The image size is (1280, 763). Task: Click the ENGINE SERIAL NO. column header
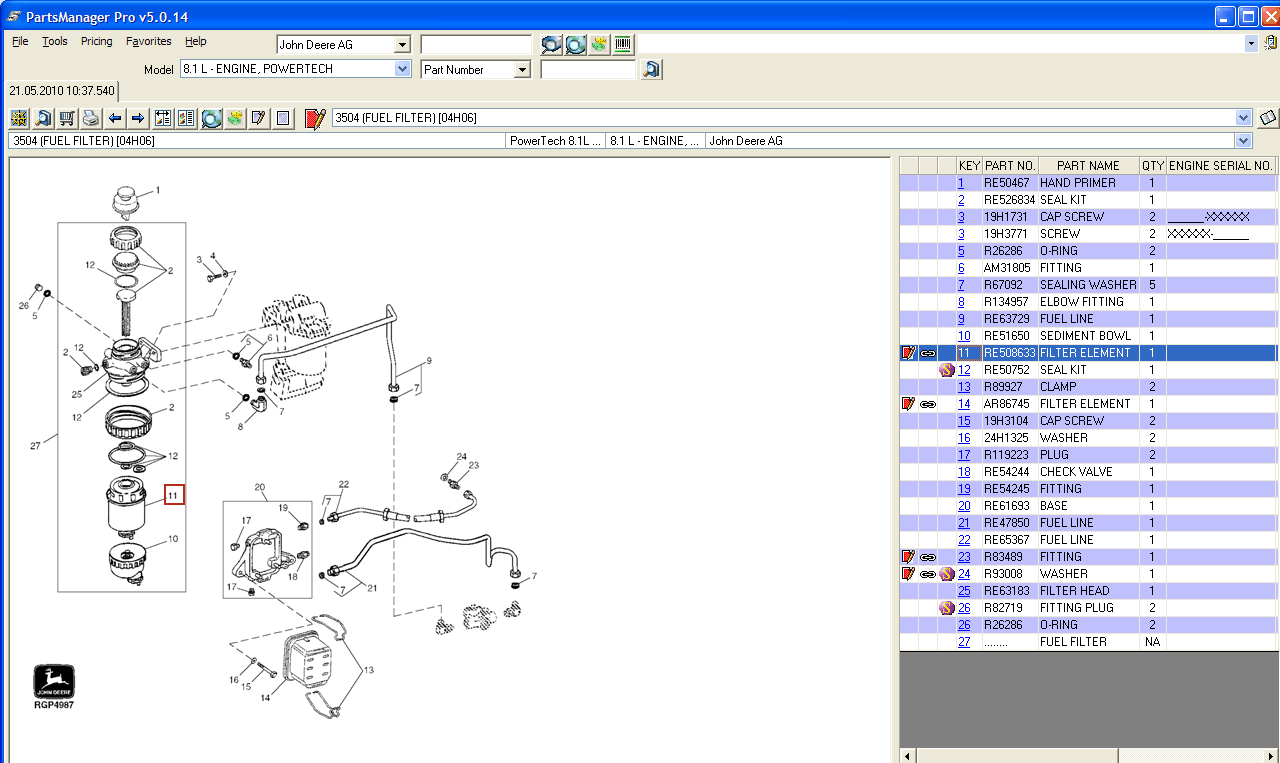[1221, 166]
